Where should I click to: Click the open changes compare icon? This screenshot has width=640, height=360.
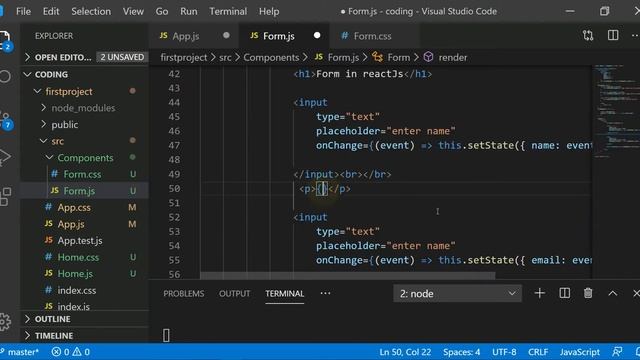coord(588,36)
